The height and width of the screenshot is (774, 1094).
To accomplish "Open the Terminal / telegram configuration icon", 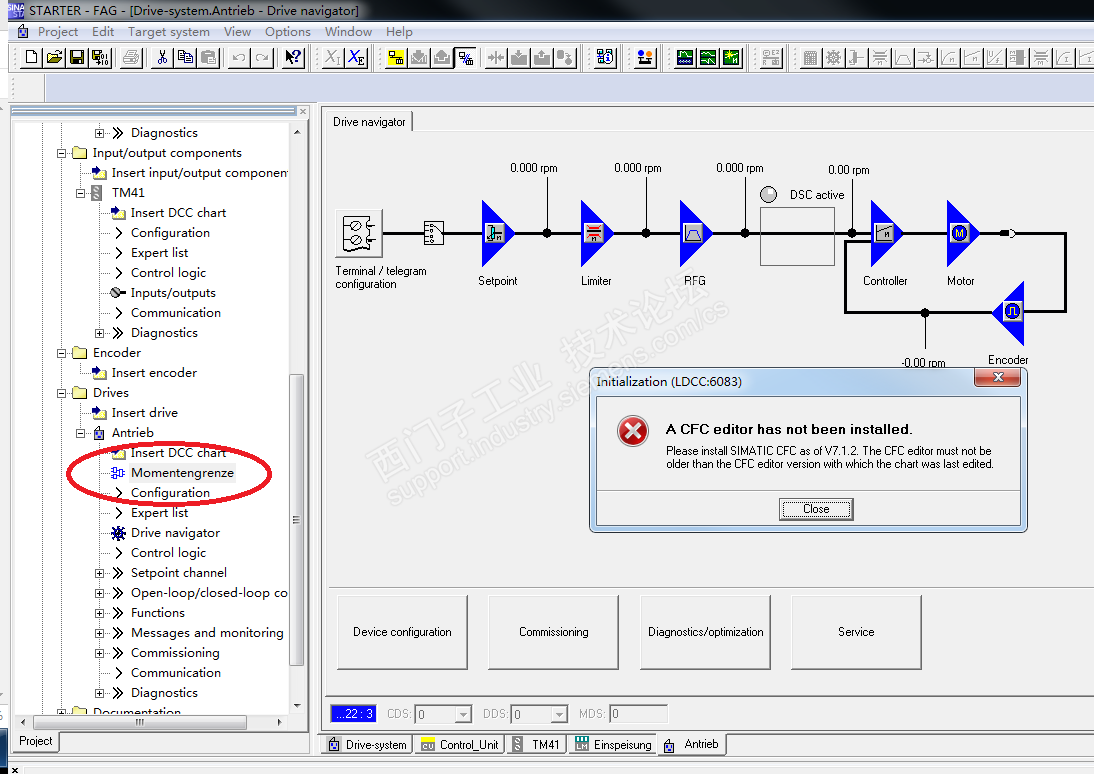I will pyautogui.click(x=359, y=233).
